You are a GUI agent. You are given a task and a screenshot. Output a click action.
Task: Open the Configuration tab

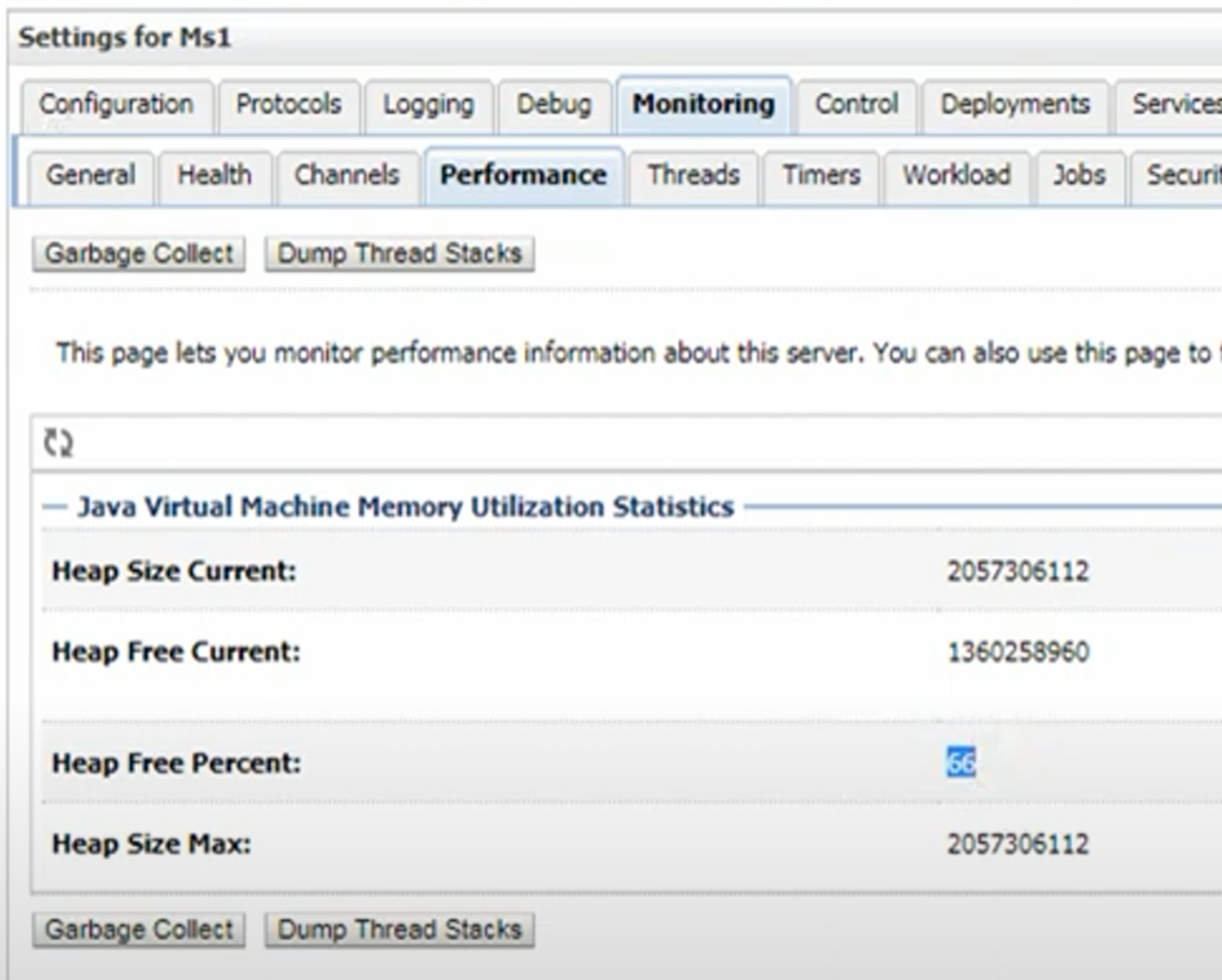coord(116,105)
